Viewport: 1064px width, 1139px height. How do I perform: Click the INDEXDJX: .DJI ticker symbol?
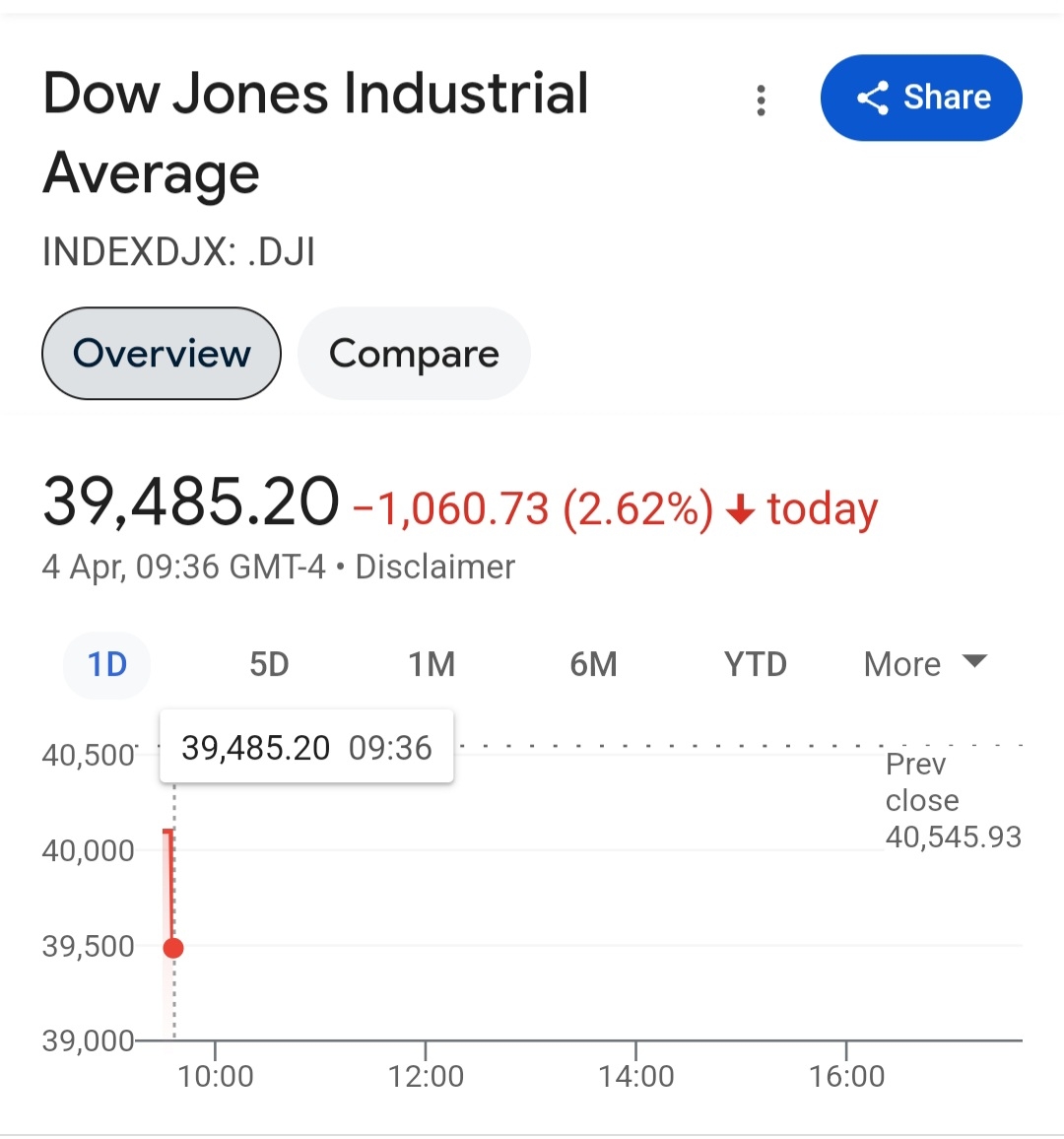(178, 252)
